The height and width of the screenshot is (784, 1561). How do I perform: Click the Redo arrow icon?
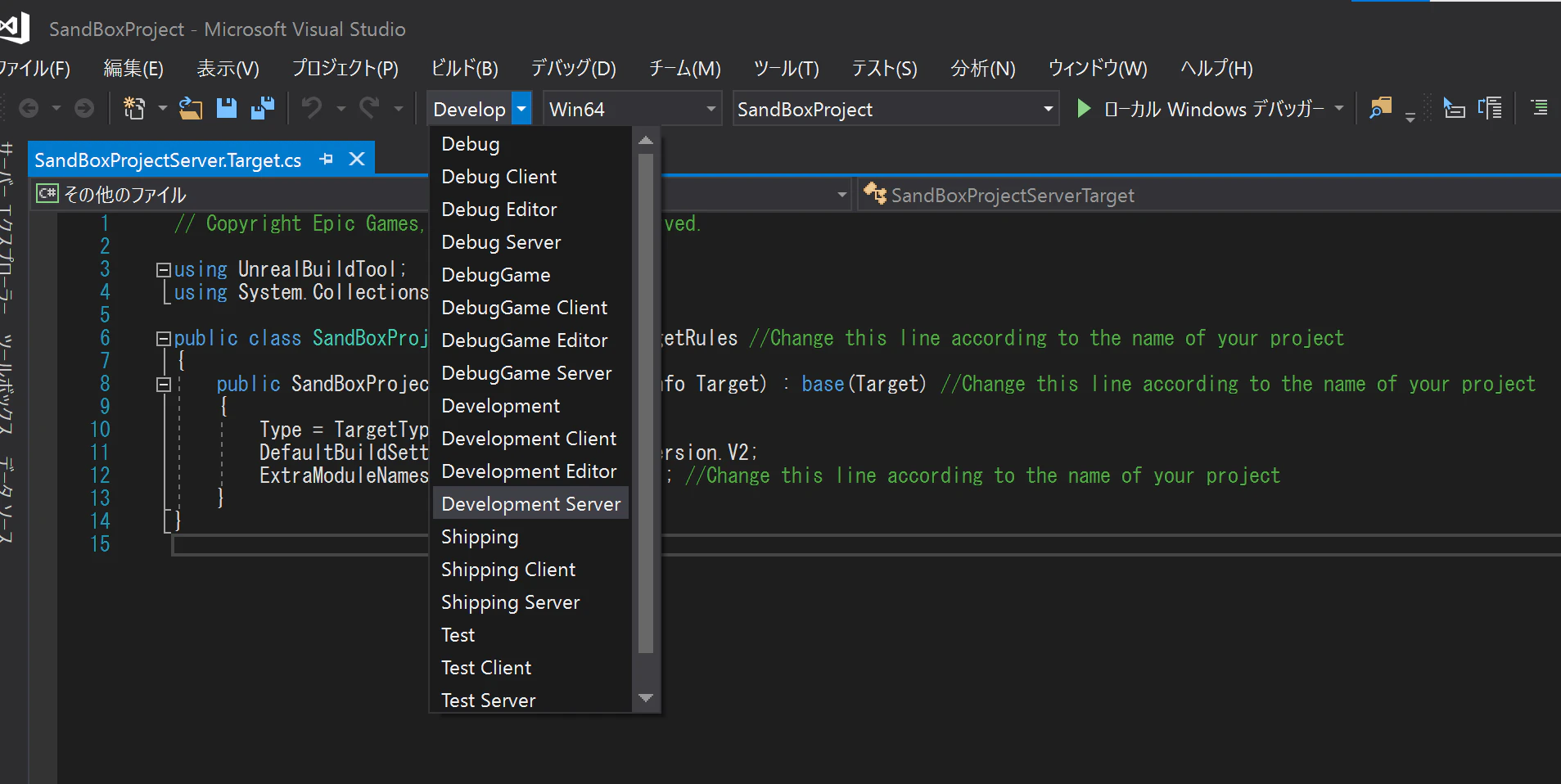coord(369,108)
